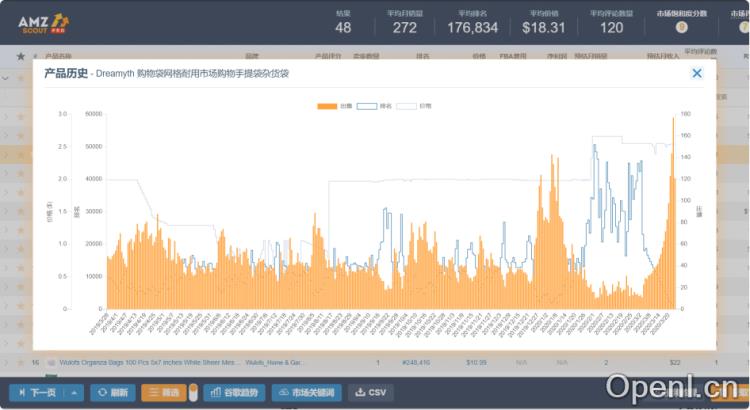Click the 市场饱和度分数 score badge
The height and width of the screenshot is (410, 750).
click(681, 28)
